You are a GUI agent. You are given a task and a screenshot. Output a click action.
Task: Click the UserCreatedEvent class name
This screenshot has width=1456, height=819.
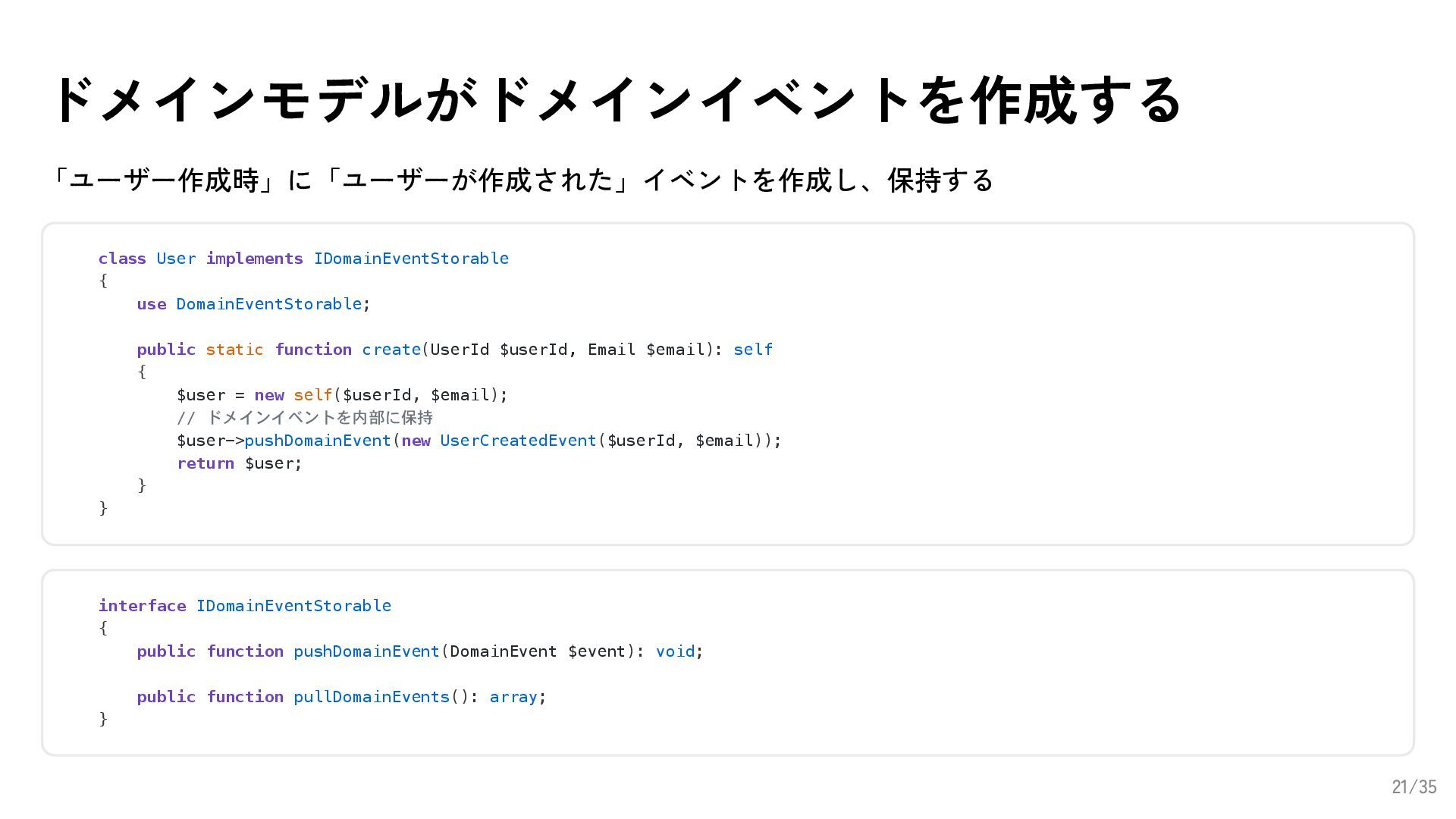pos(518,441)
